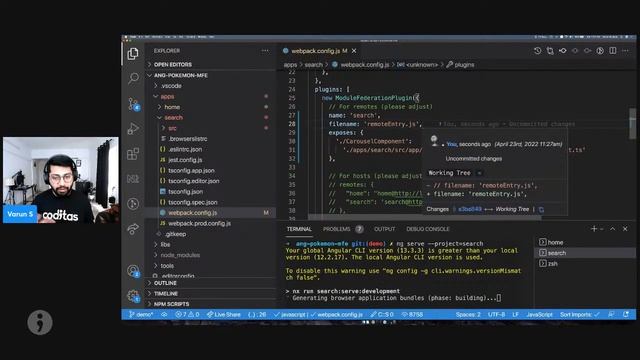This screenshot has height=360, width=640.
Task: Open the Search view in activity bar
Action: tap(133, 78)
